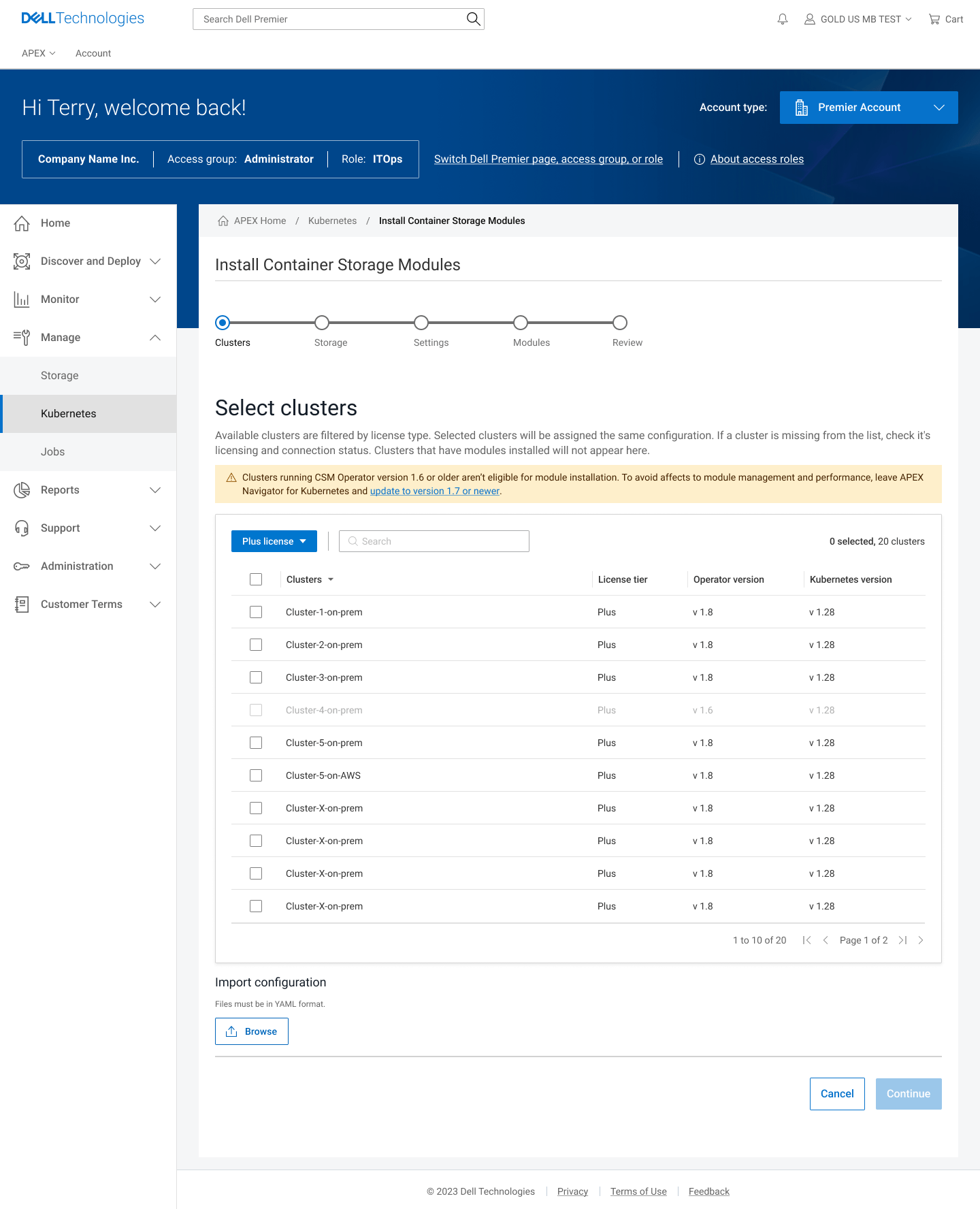Expand the Administration section chevron
980x1209 pixels.
click(x=155, y=566)
